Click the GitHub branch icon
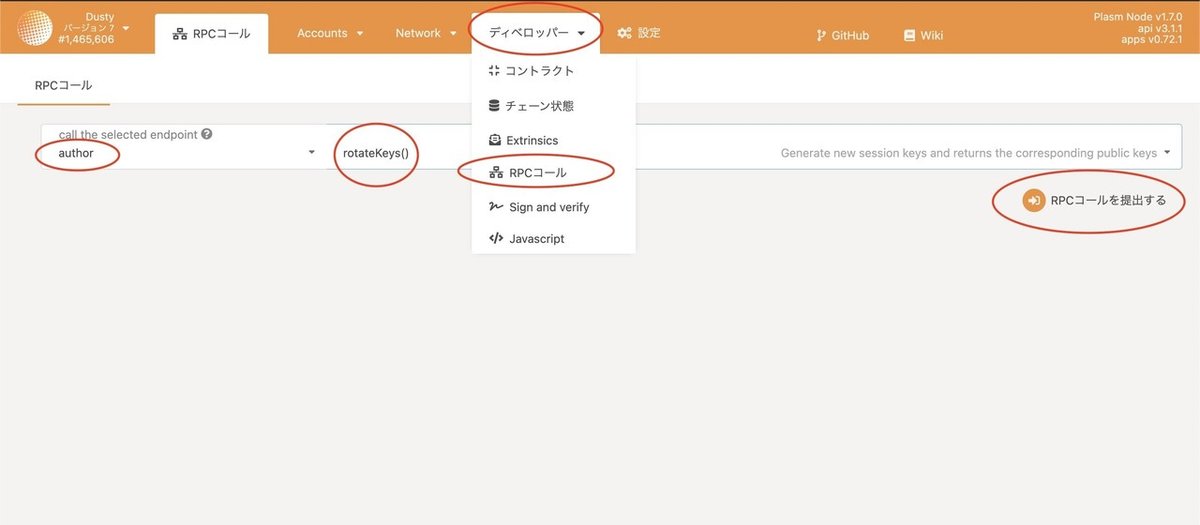 pos(822,35)
